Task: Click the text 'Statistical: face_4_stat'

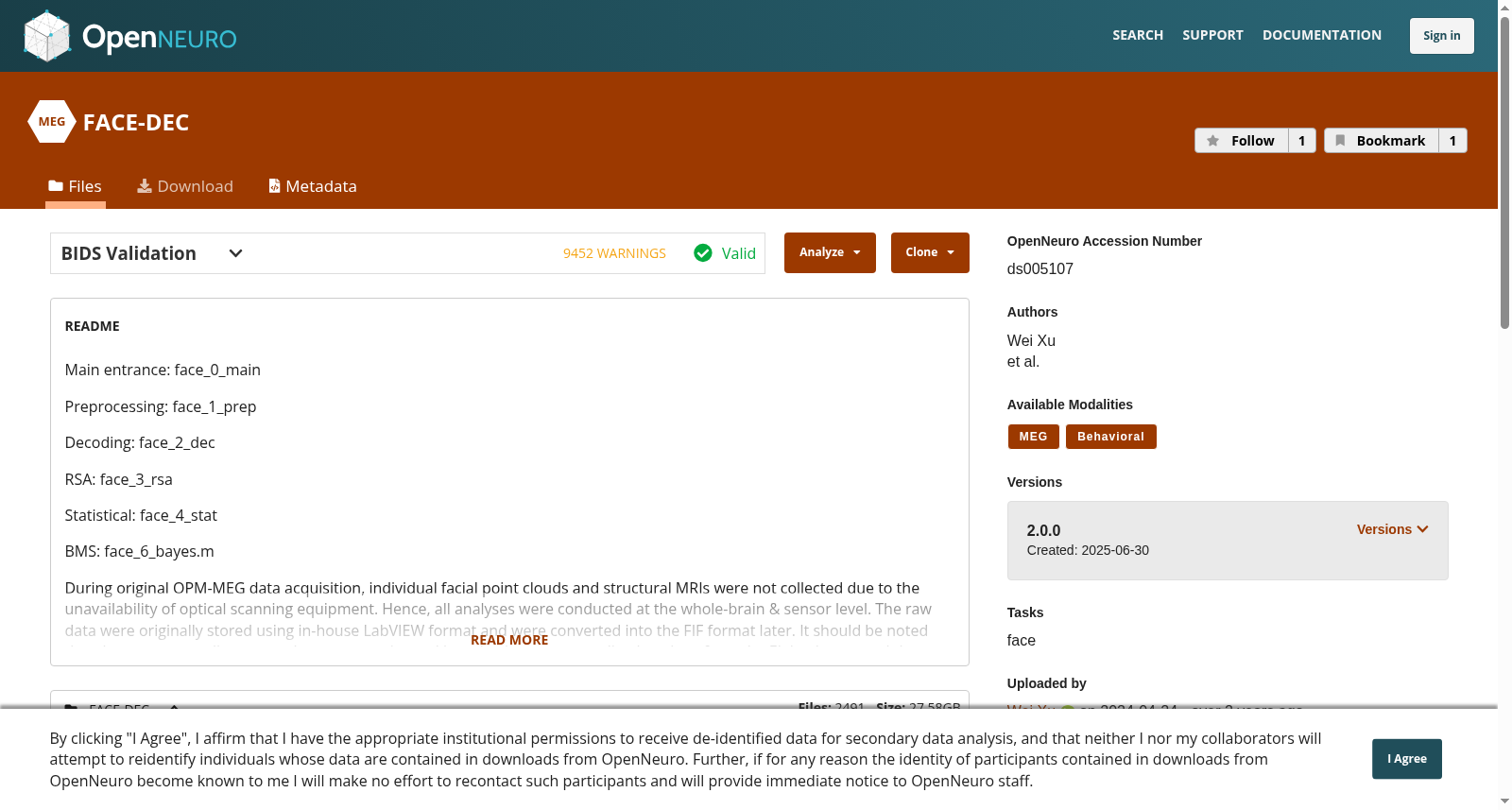Action: pyautogui.click(x=141, y=515)
